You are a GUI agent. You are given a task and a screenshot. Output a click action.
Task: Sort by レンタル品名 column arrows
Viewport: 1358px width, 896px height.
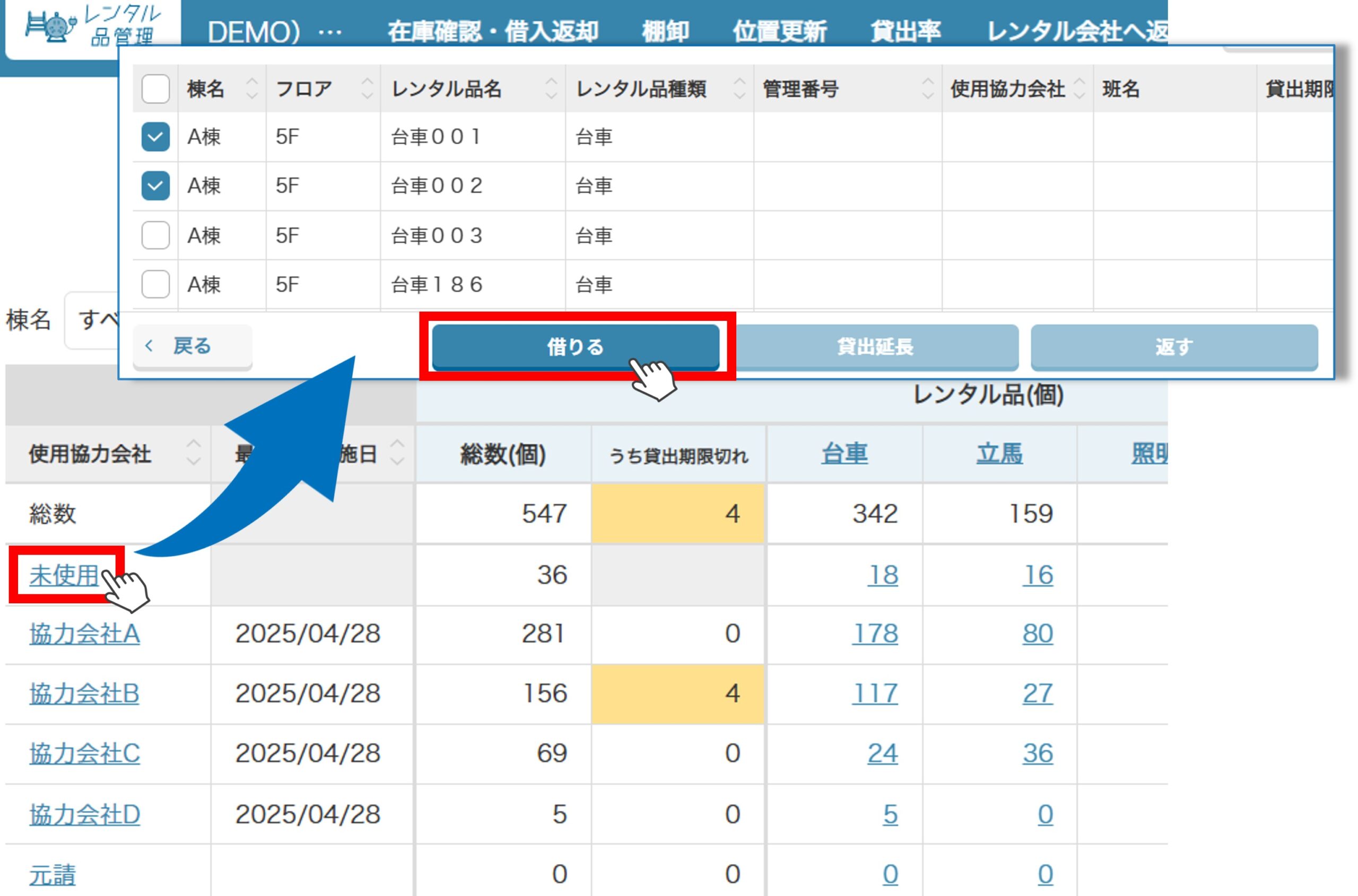[x=551, y=89]
